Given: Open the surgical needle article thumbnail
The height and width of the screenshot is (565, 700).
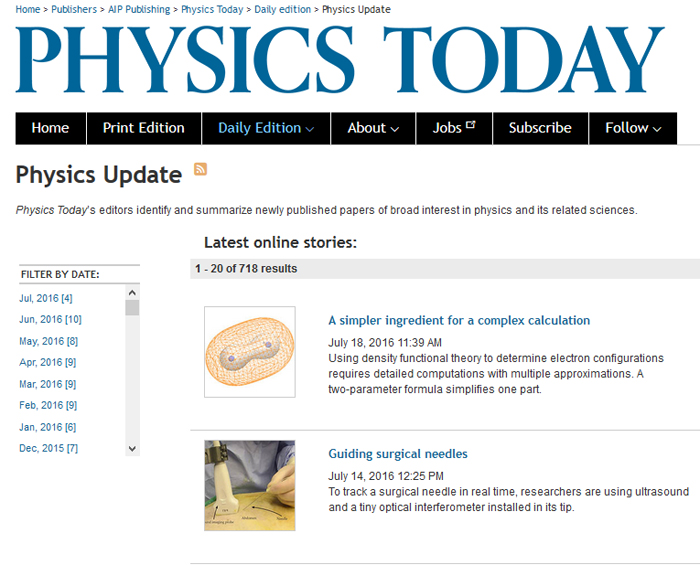Looking at the screenshot, I should point(250,485).
